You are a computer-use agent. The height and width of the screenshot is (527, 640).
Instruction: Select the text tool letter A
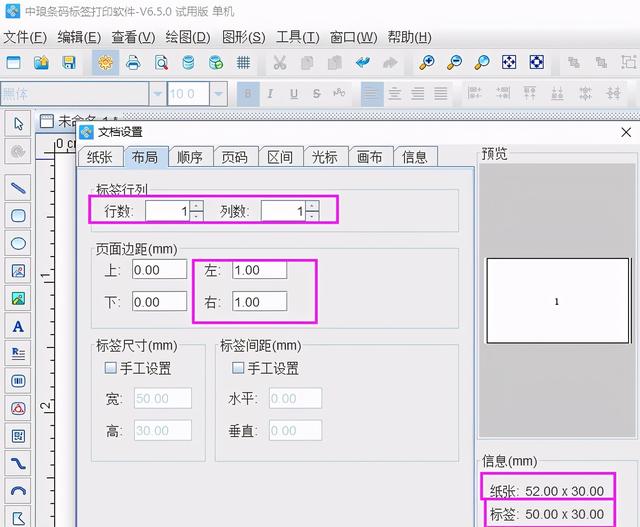[18, 326]
